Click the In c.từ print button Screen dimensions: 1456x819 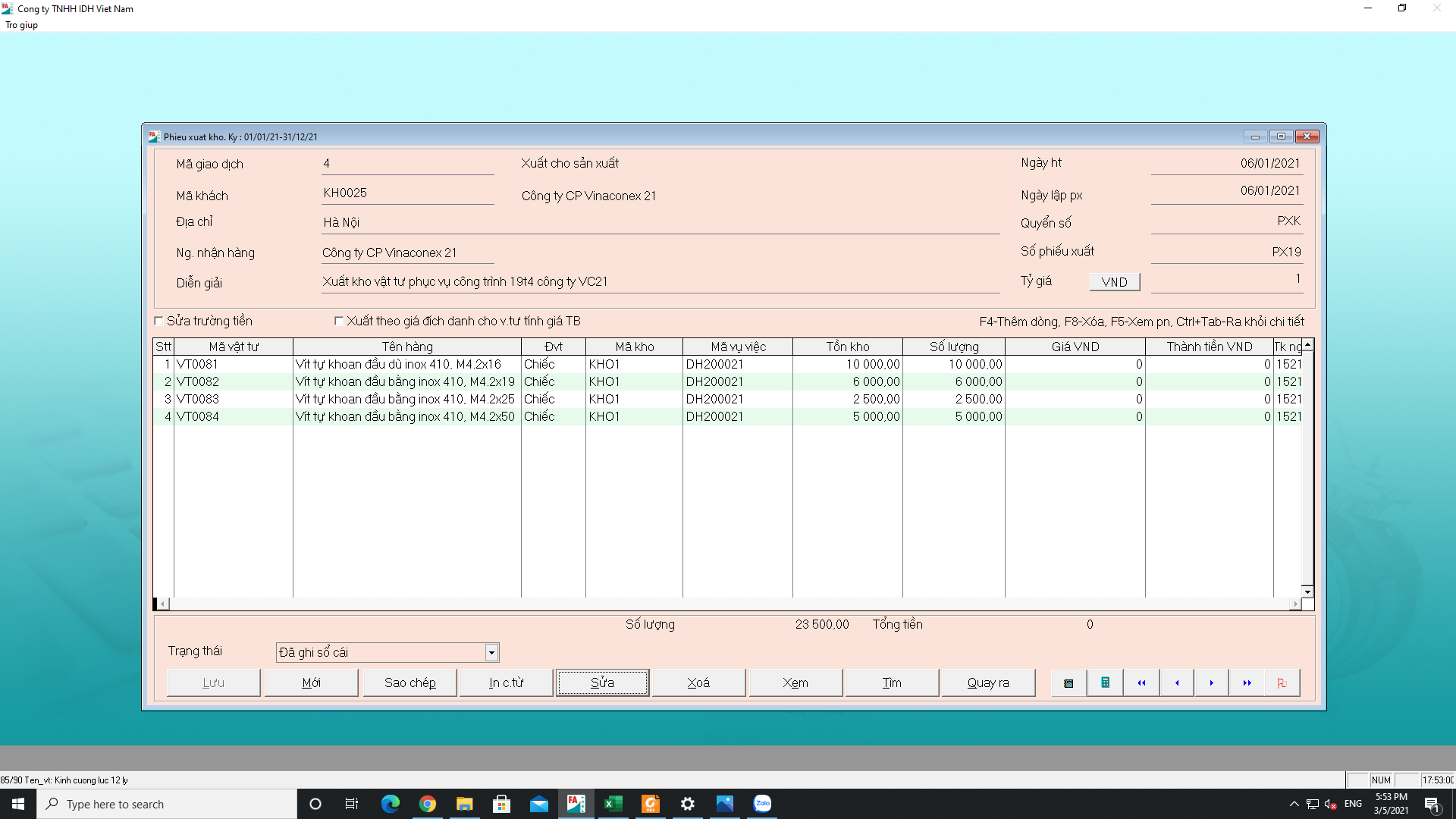coord(506,682)
